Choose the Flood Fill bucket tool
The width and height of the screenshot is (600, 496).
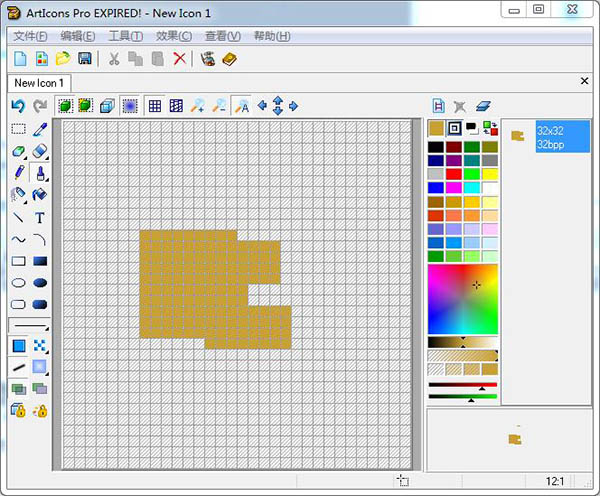(x=40, y=195)
